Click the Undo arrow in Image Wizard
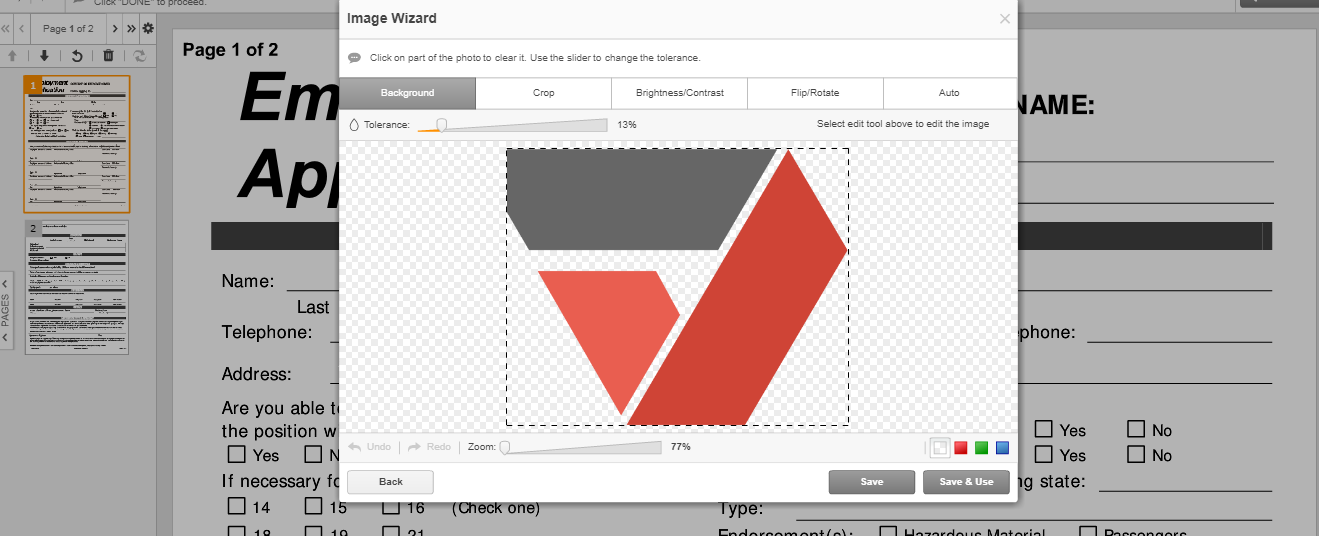 354,447
